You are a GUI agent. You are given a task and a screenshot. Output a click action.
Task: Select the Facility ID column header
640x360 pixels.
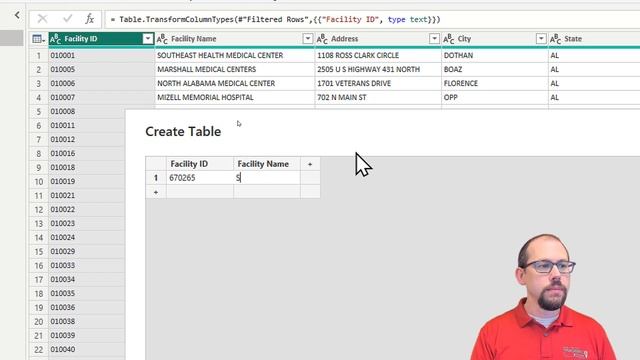coord(101,39)
